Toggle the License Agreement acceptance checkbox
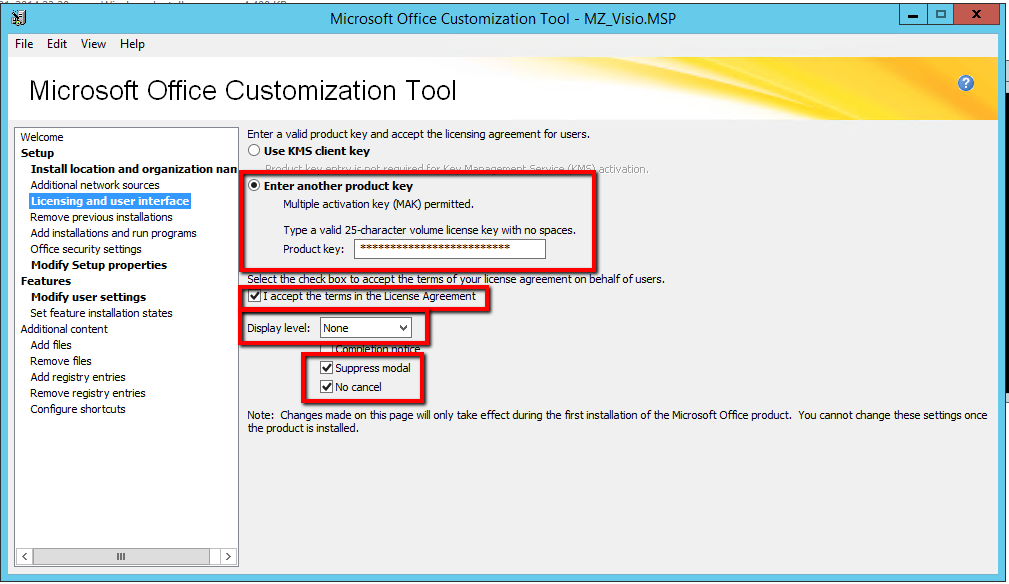 point(254,297)
